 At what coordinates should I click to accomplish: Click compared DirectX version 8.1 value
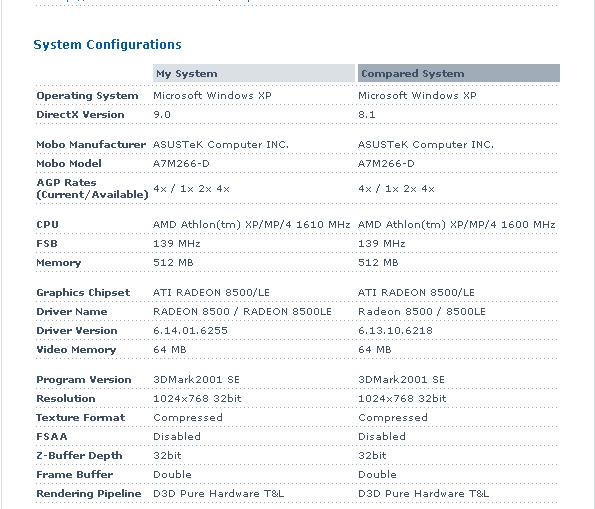click(x=367, y=115)
